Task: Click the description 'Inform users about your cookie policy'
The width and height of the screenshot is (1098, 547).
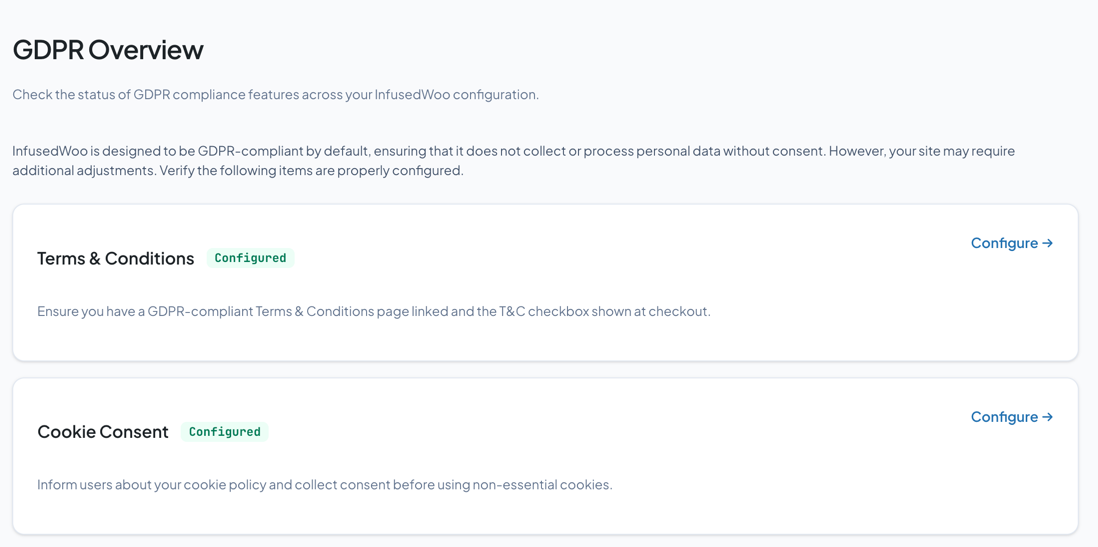Action: pyautogui.click(x=325, y=485)
